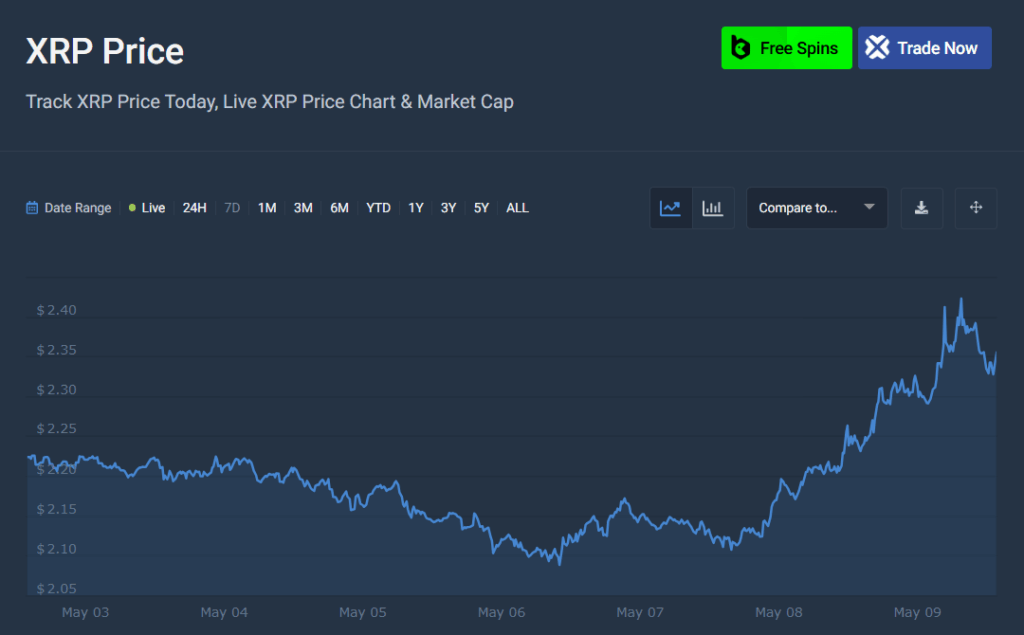
Task: Select the 5Y time range
Action: 481,208
